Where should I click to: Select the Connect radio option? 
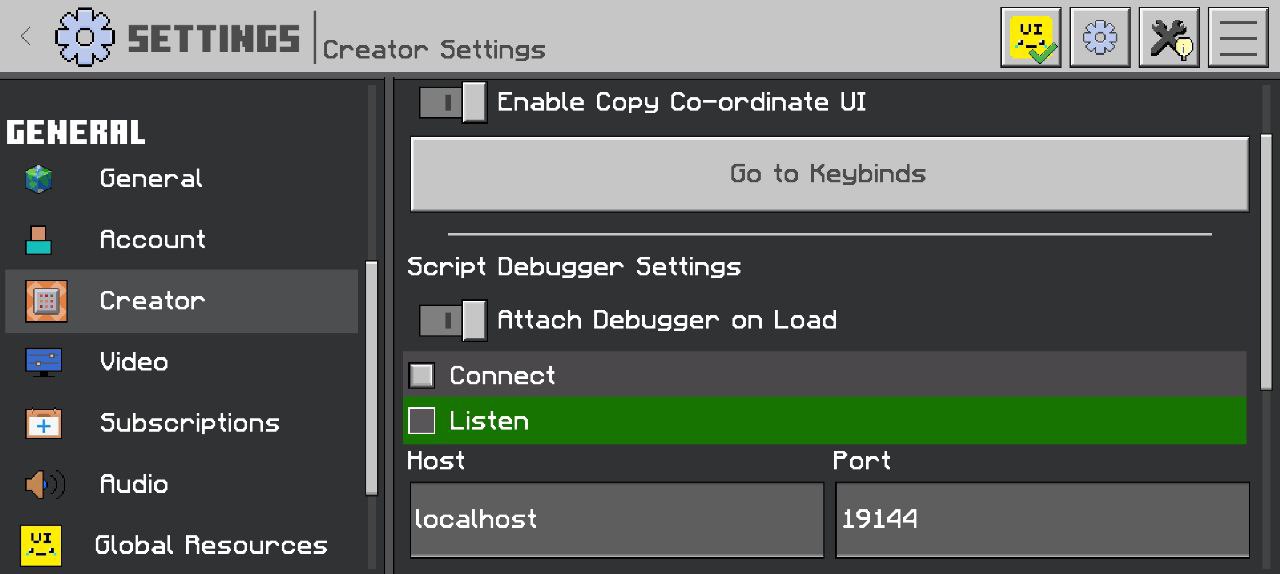tap(422, 375)
